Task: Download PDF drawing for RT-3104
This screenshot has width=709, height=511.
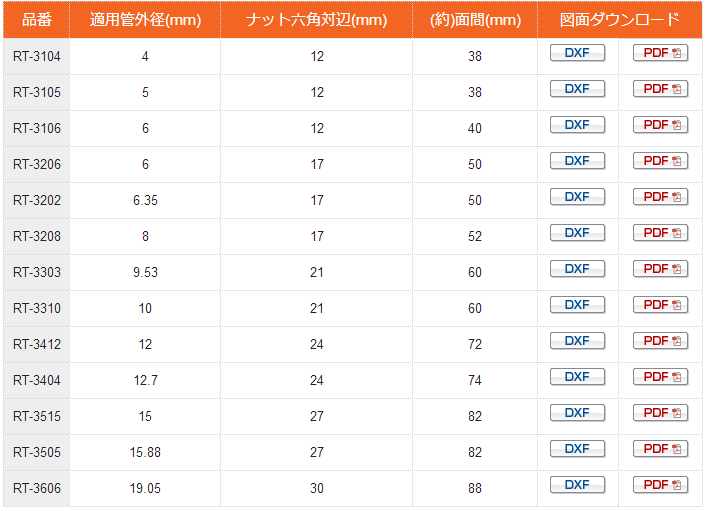Action: (661, 53)
